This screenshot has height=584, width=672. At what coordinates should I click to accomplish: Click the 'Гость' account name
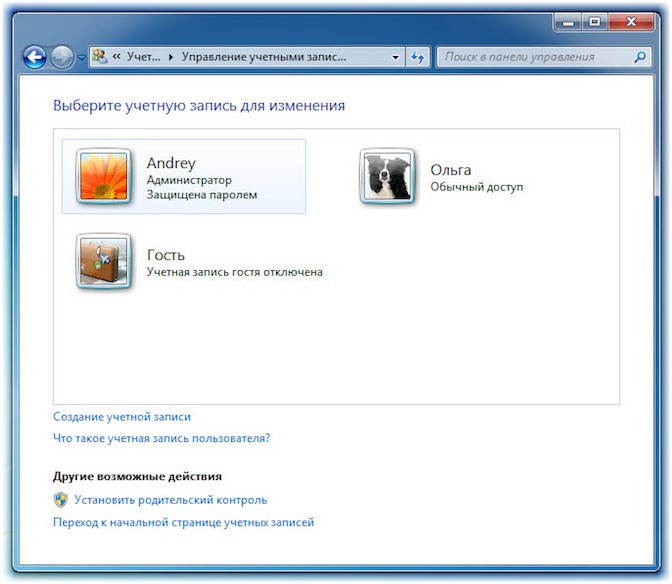tap(166, 255)
